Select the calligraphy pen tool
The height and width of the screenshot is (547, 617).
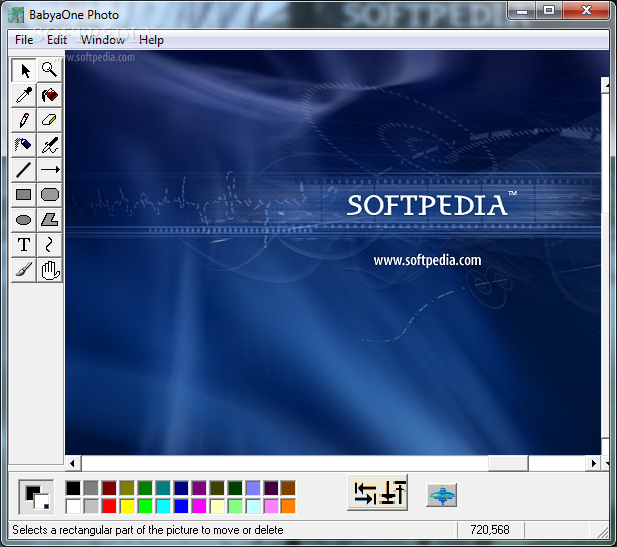pos(49,145)
